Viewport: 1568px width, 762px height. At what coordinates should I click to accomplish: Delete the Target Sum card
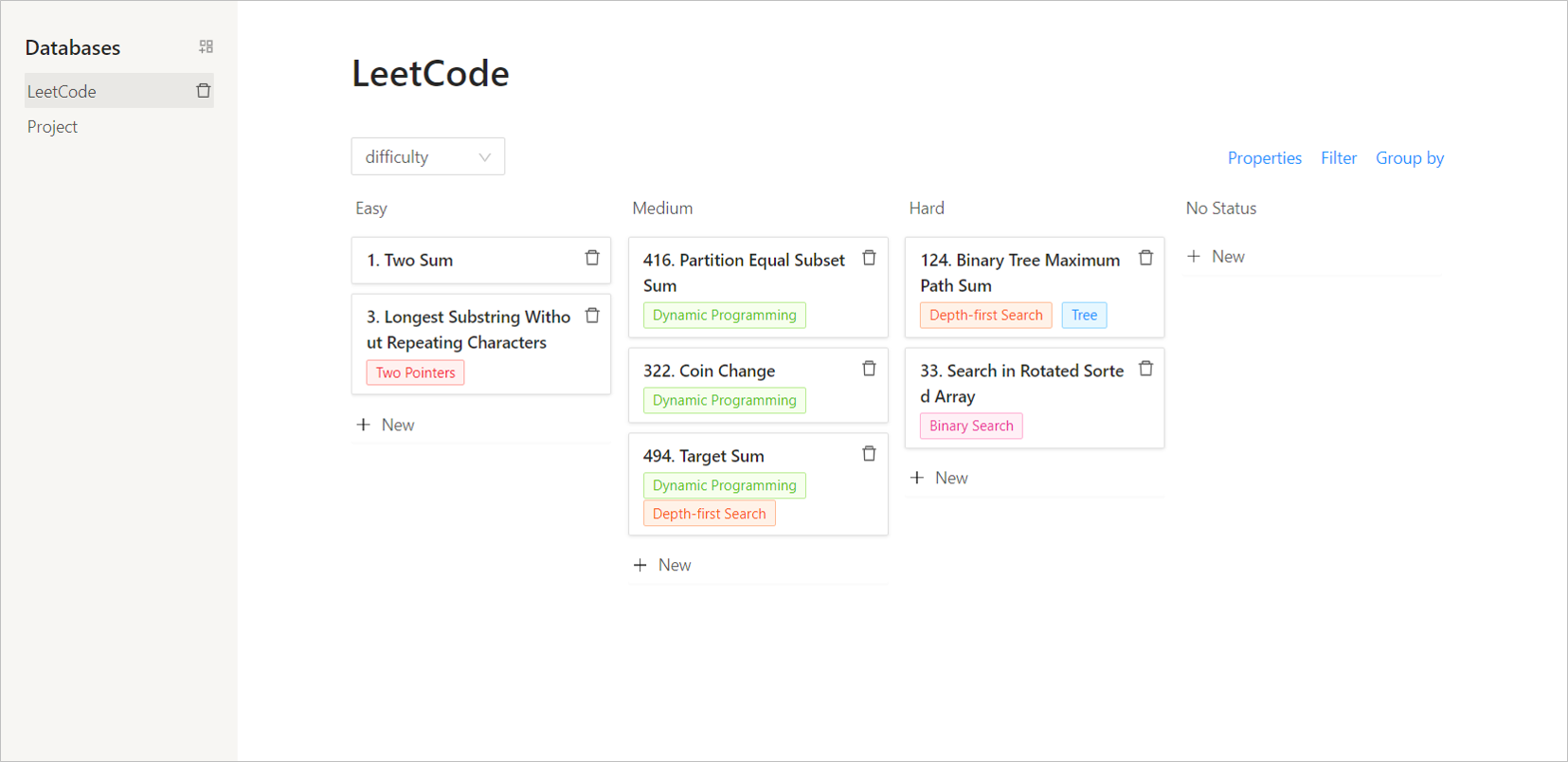869,454
